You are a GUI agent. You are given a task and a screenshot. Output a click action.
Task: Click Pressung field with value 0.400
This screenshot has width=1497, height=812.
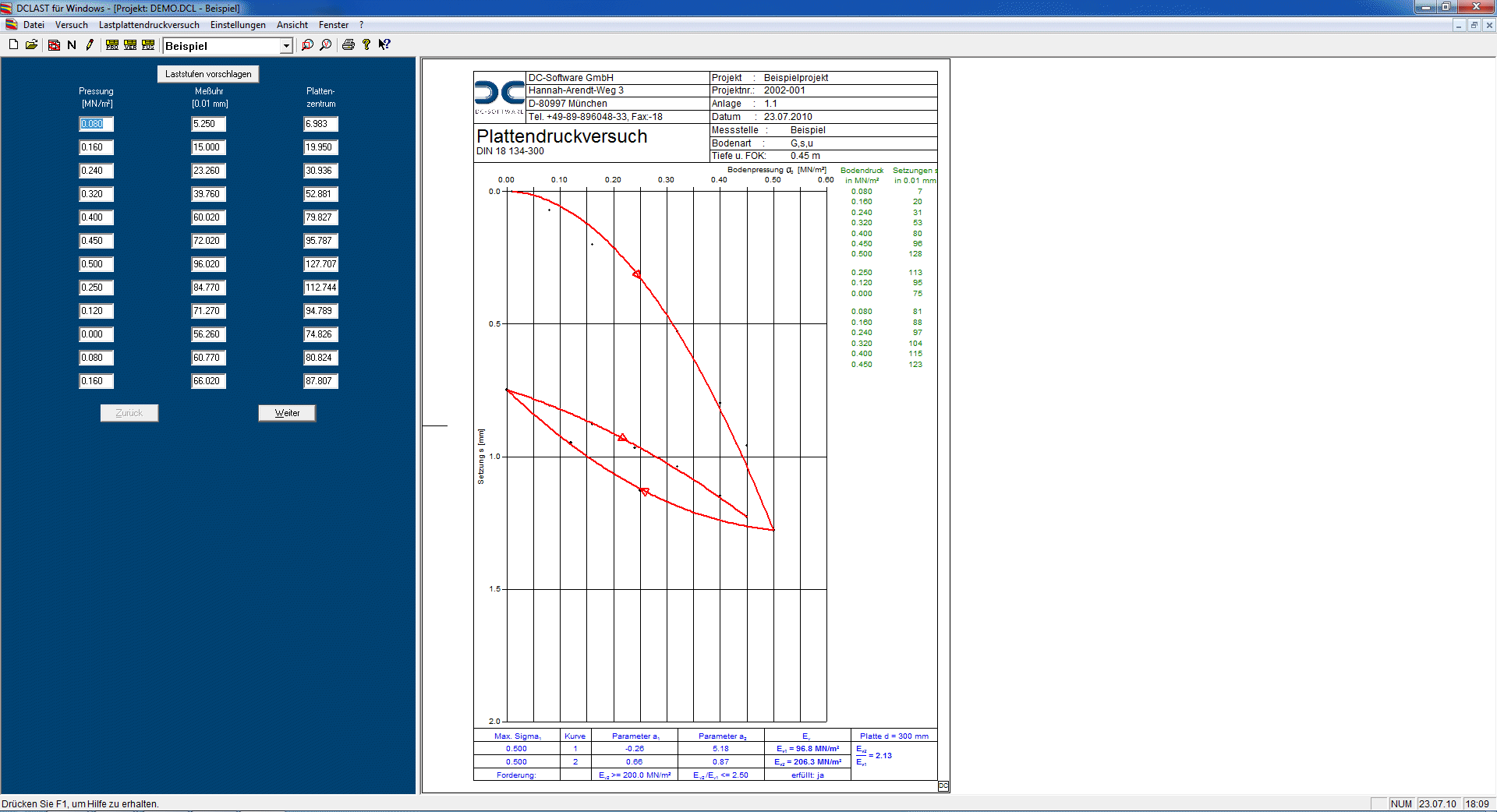coord(97,217)
